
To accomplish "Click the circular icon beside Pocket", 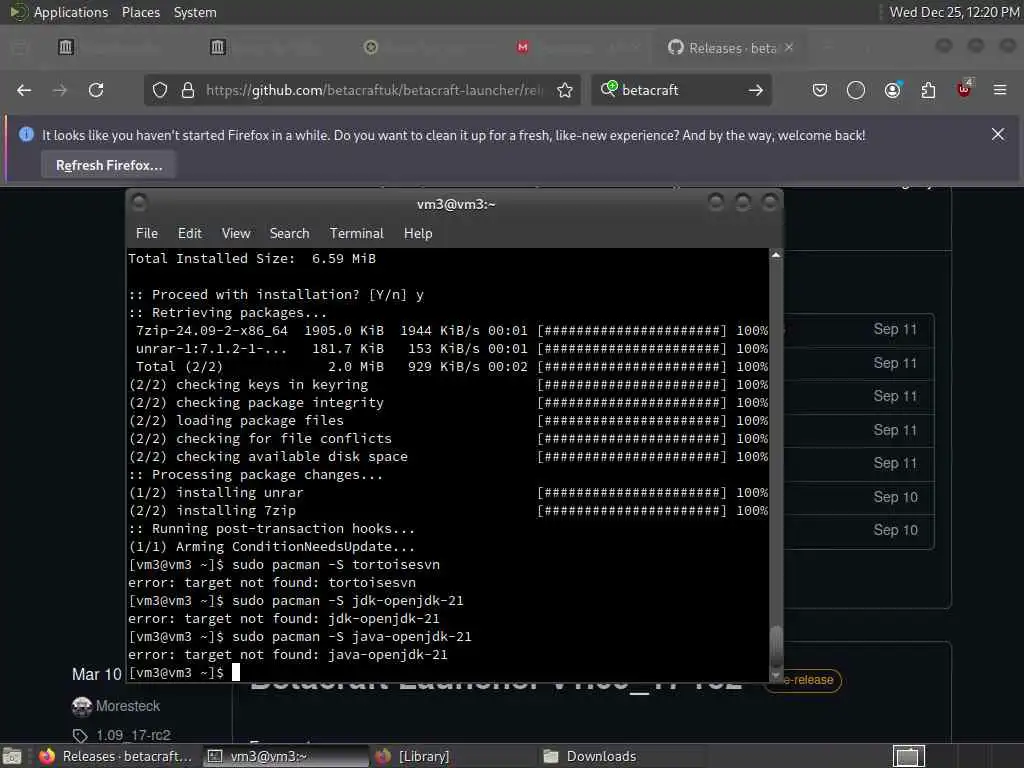I will point(856,90).
